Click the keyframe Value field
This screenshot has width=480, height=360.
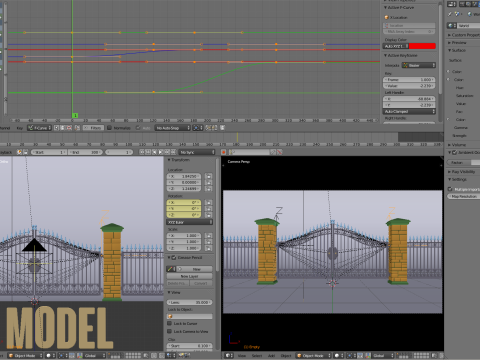[409, 86]
